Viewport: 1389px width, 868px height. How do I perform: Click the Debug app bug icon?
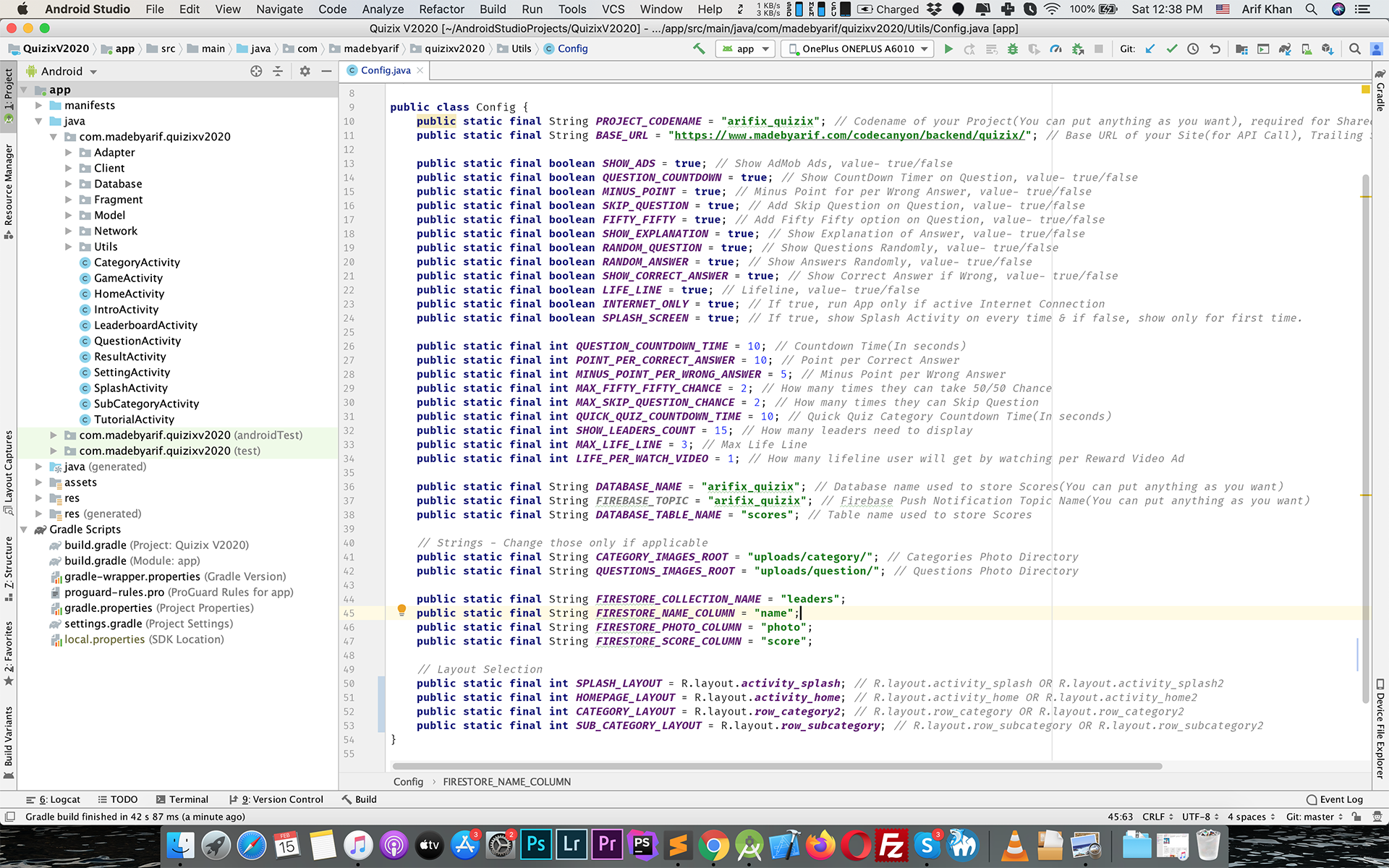tap(1013, 49)
